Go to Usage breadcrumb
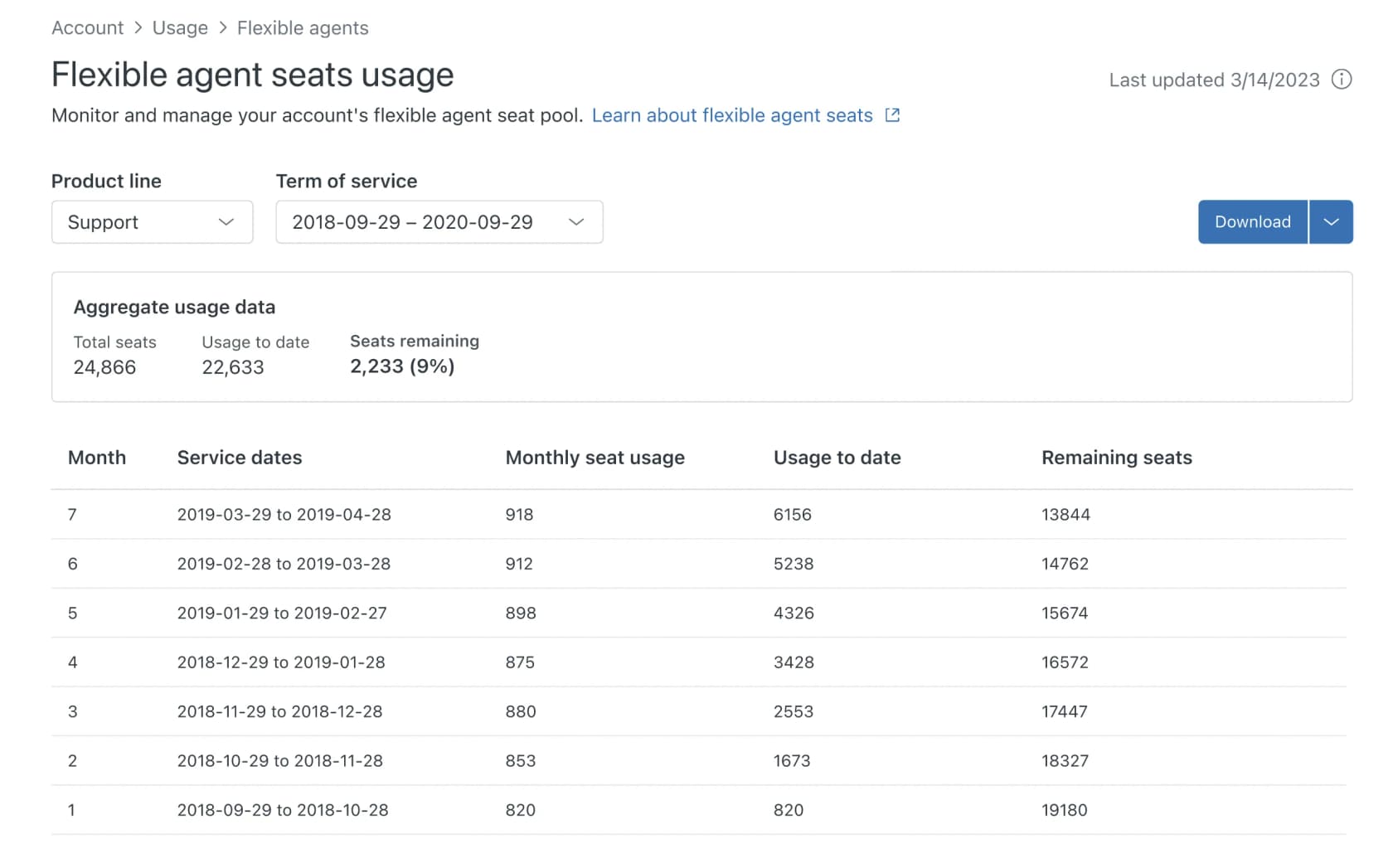Image resolution: width=1393 pixels, height=868 pixels. click(x=180, y=28)
